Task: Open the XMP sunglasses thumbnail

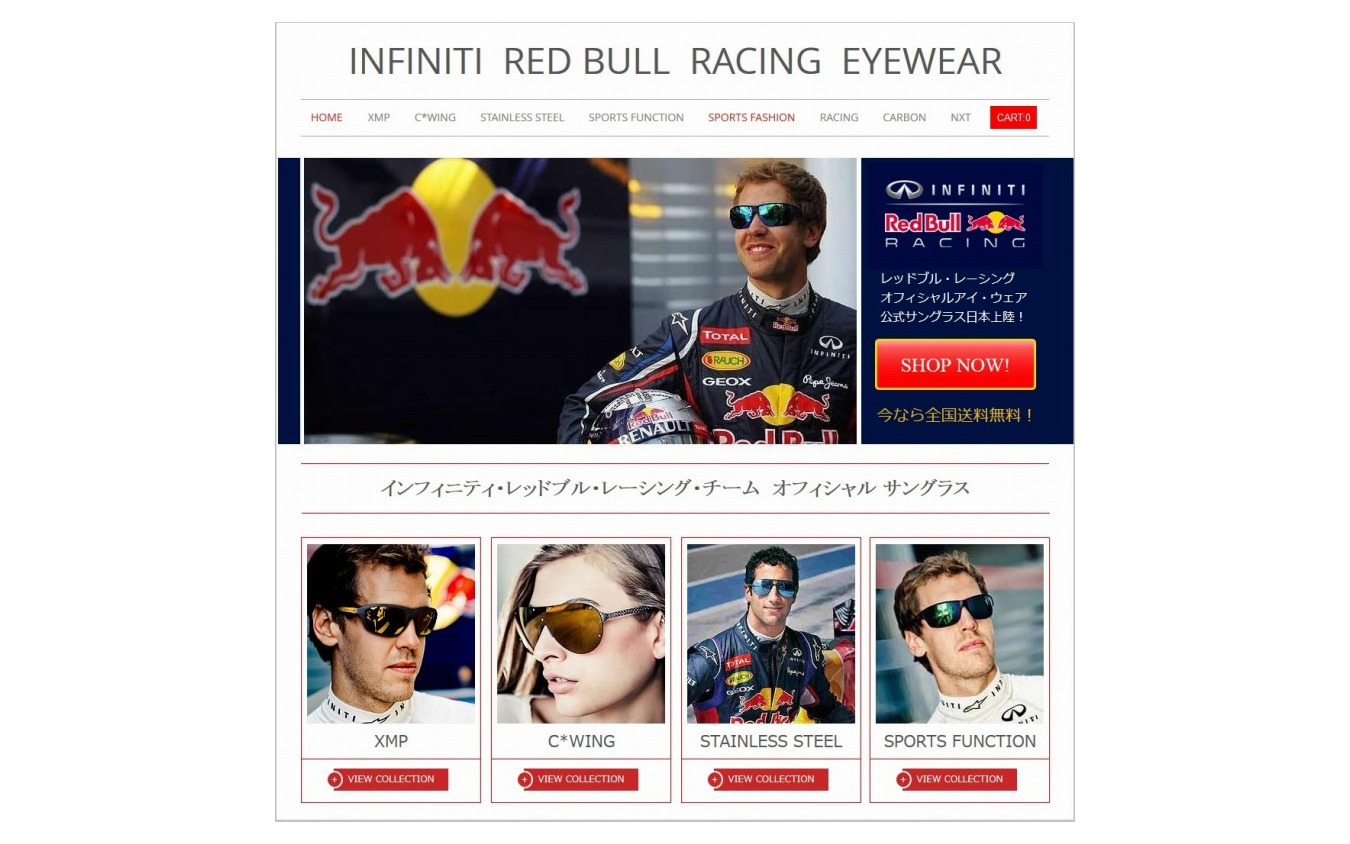Action: tap(391, 633)
